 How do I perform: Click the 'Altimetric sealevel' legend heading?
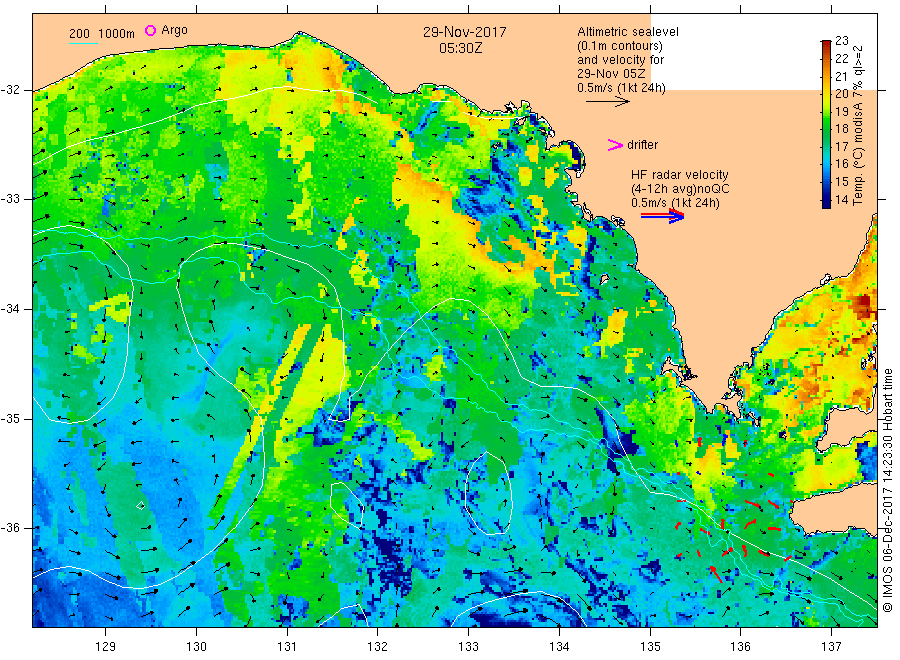[628, 32]
